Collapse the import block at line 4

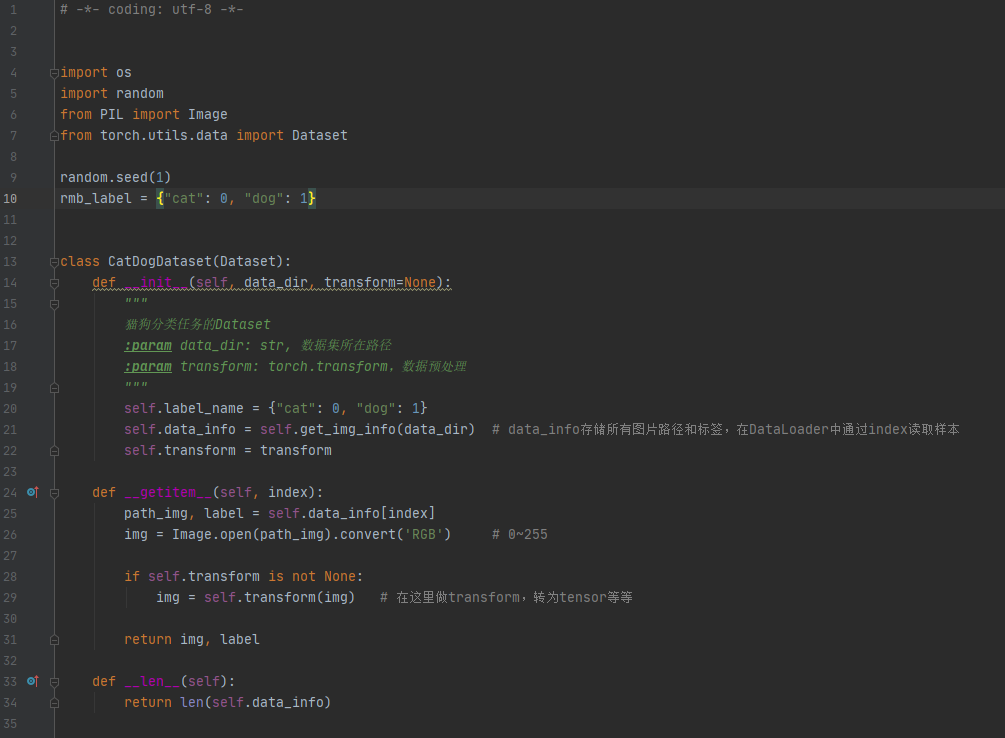(54, 73)
